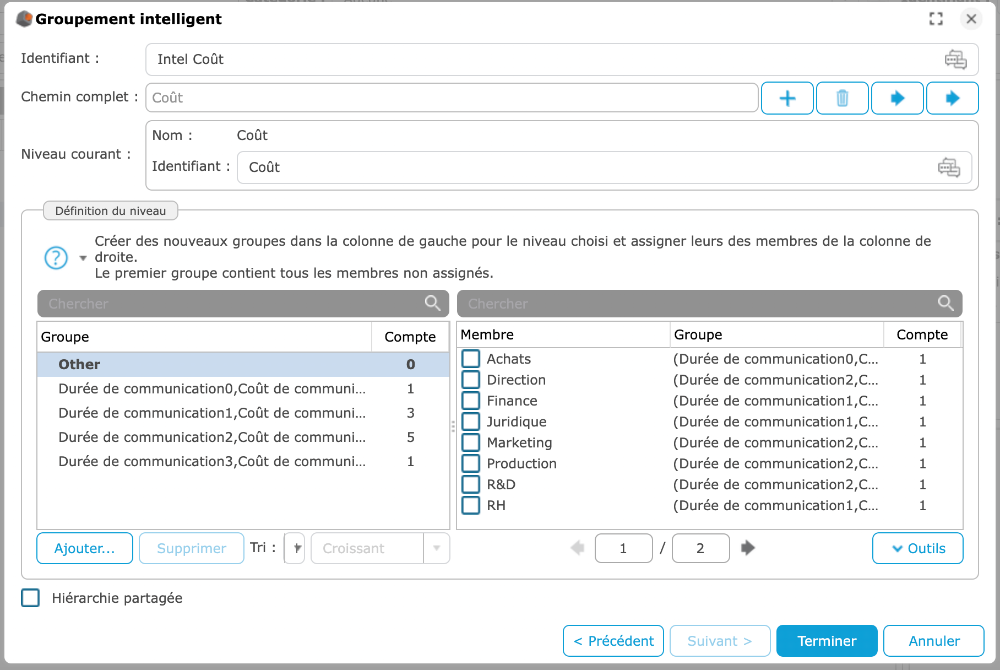Click the plus icon to add a level
This screenshot has height=670, width=1000.
(x=788, y=98)
